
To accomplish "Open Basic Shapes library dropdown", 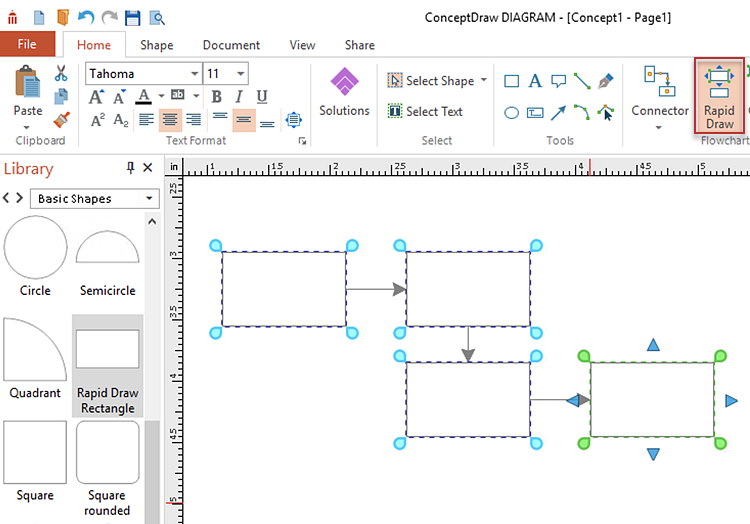I will (x=94, y=198).
